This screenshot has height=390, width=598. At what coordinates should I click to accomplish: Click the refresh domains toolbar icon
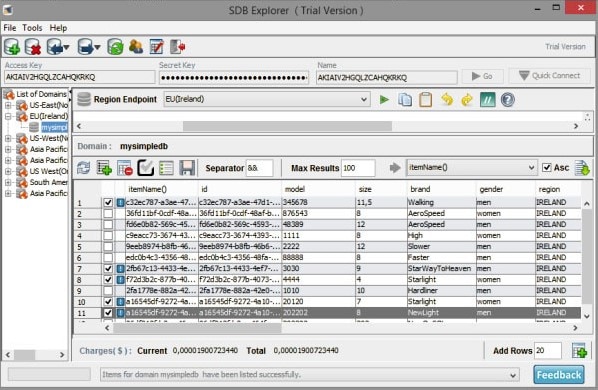pyautogui.click(x=115, y=47)
